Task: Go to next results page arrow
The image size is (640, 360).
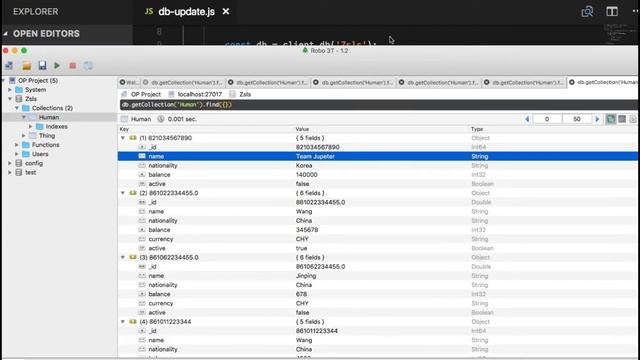Action: pyautogui.click(x=597, y=119)
